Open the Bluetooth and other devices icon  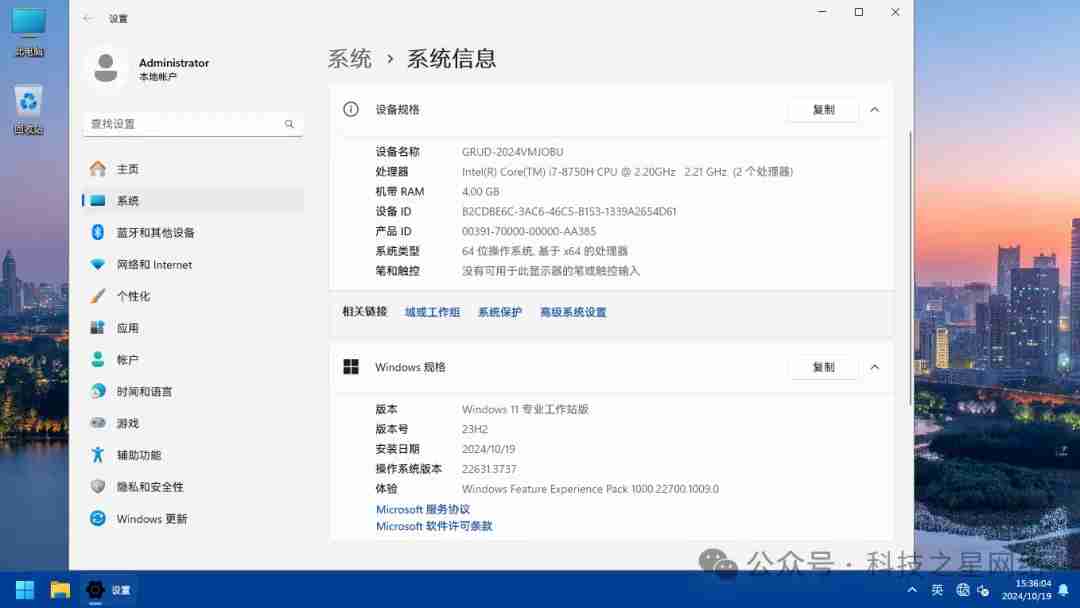click(98, 232)
